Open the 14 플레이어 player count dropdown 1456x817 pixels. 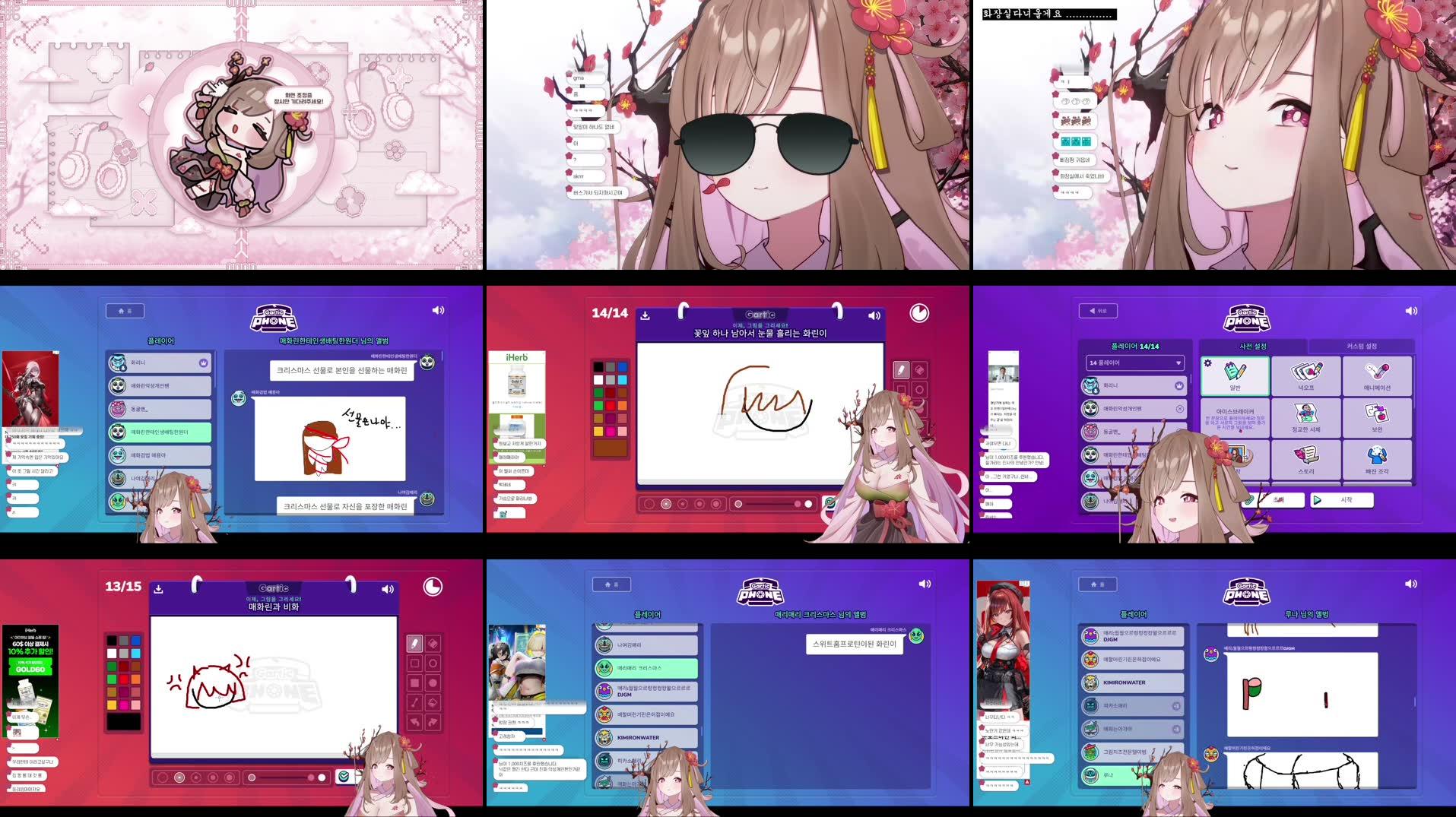pos(1134,363)
